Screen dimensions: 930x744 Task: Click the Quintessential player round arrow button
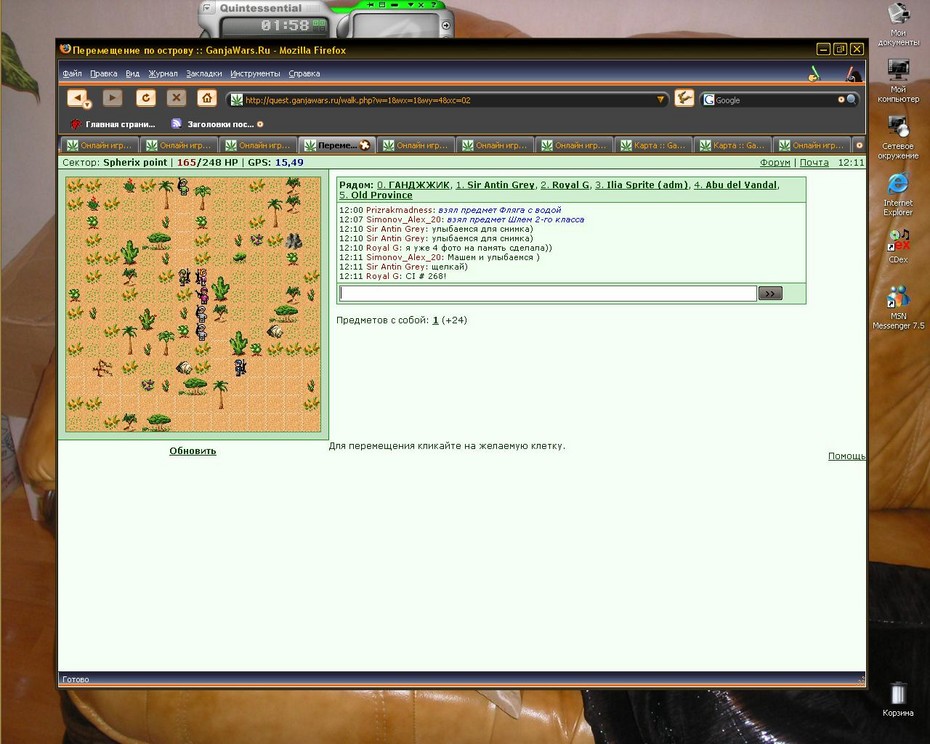coord(445,26)
